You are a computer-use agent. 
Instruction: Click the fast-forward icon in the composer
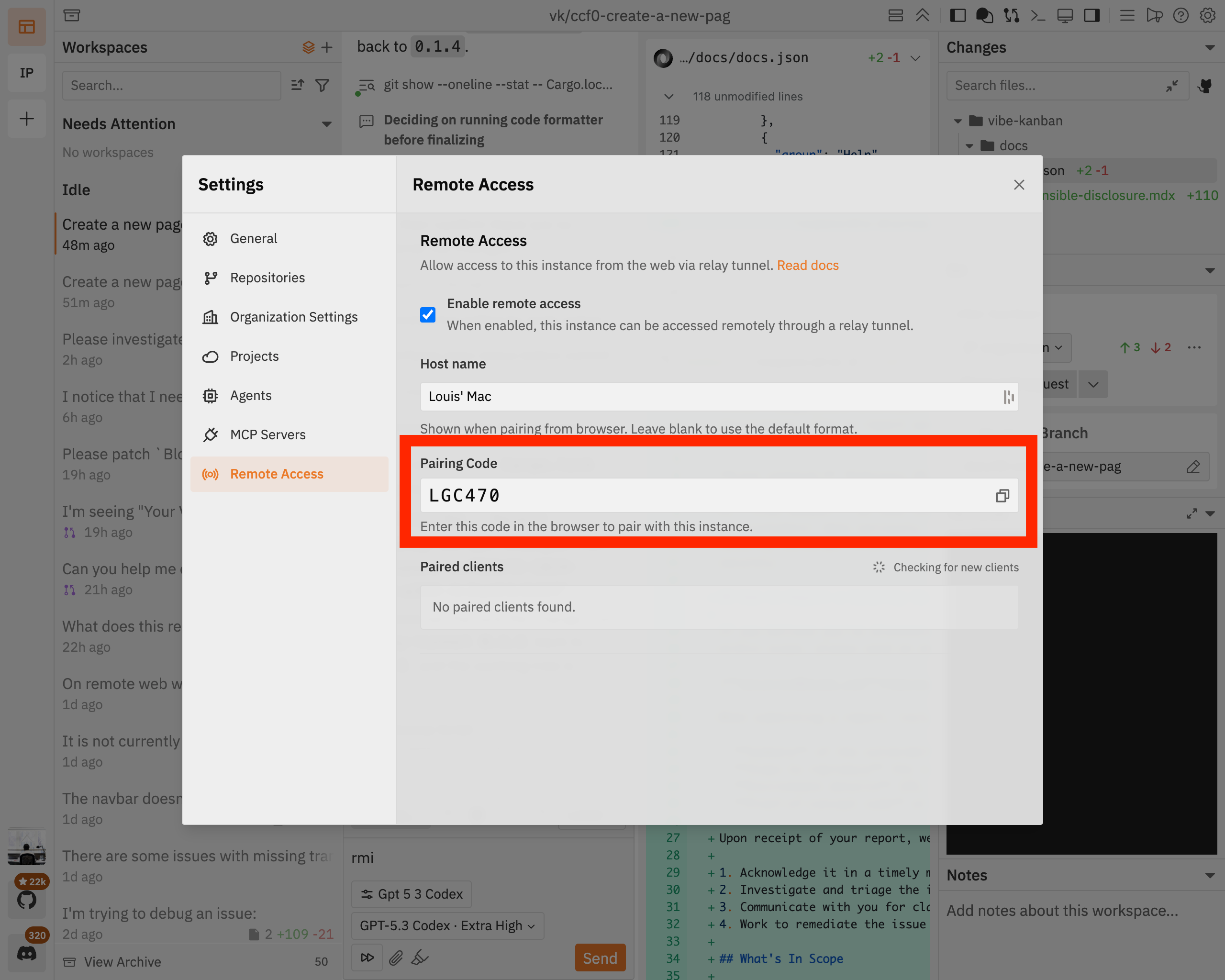pyautogui.click(x=367, y=958)
